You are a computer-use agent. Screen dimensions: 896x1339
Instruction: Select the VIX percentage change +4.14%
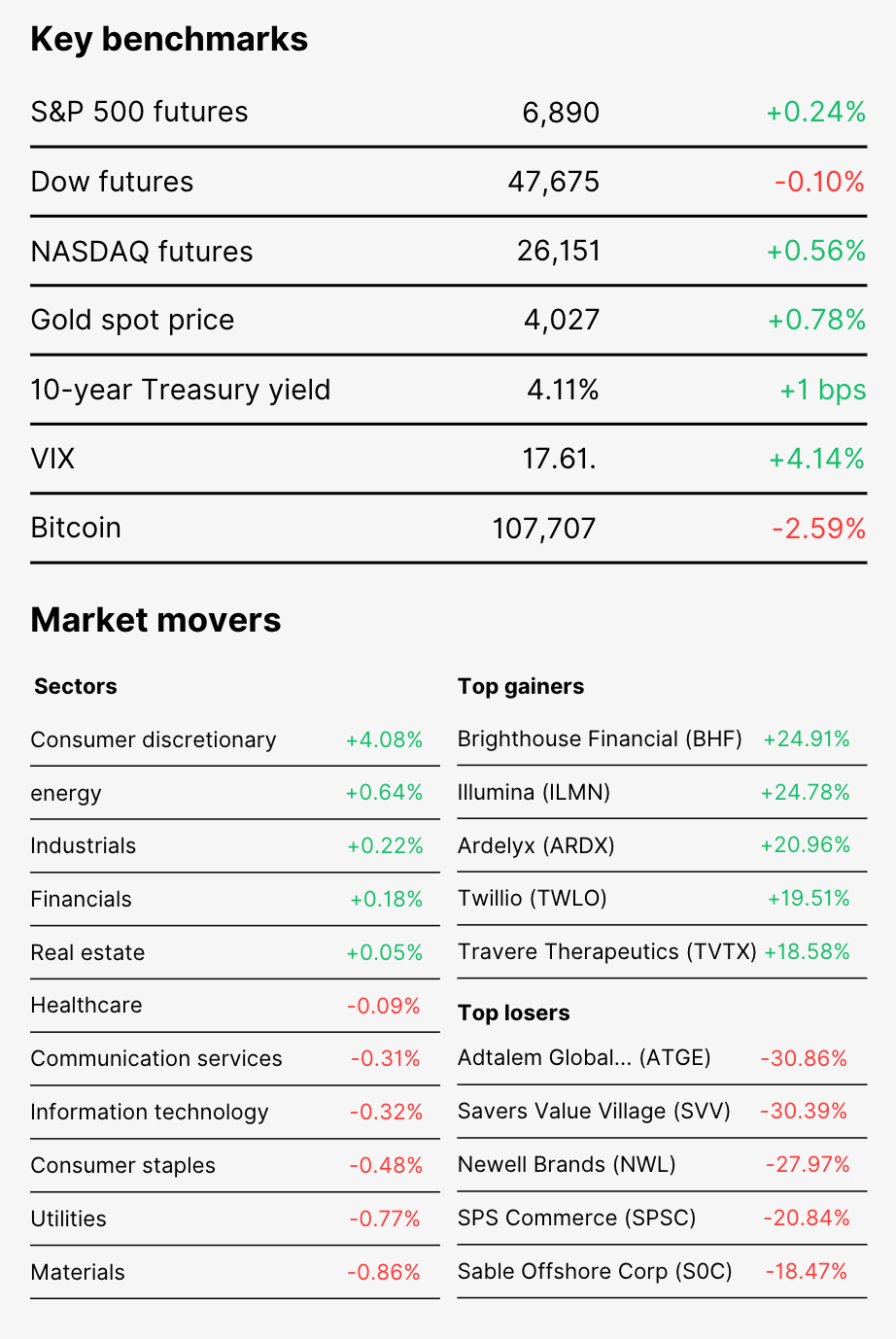point(816,459)
